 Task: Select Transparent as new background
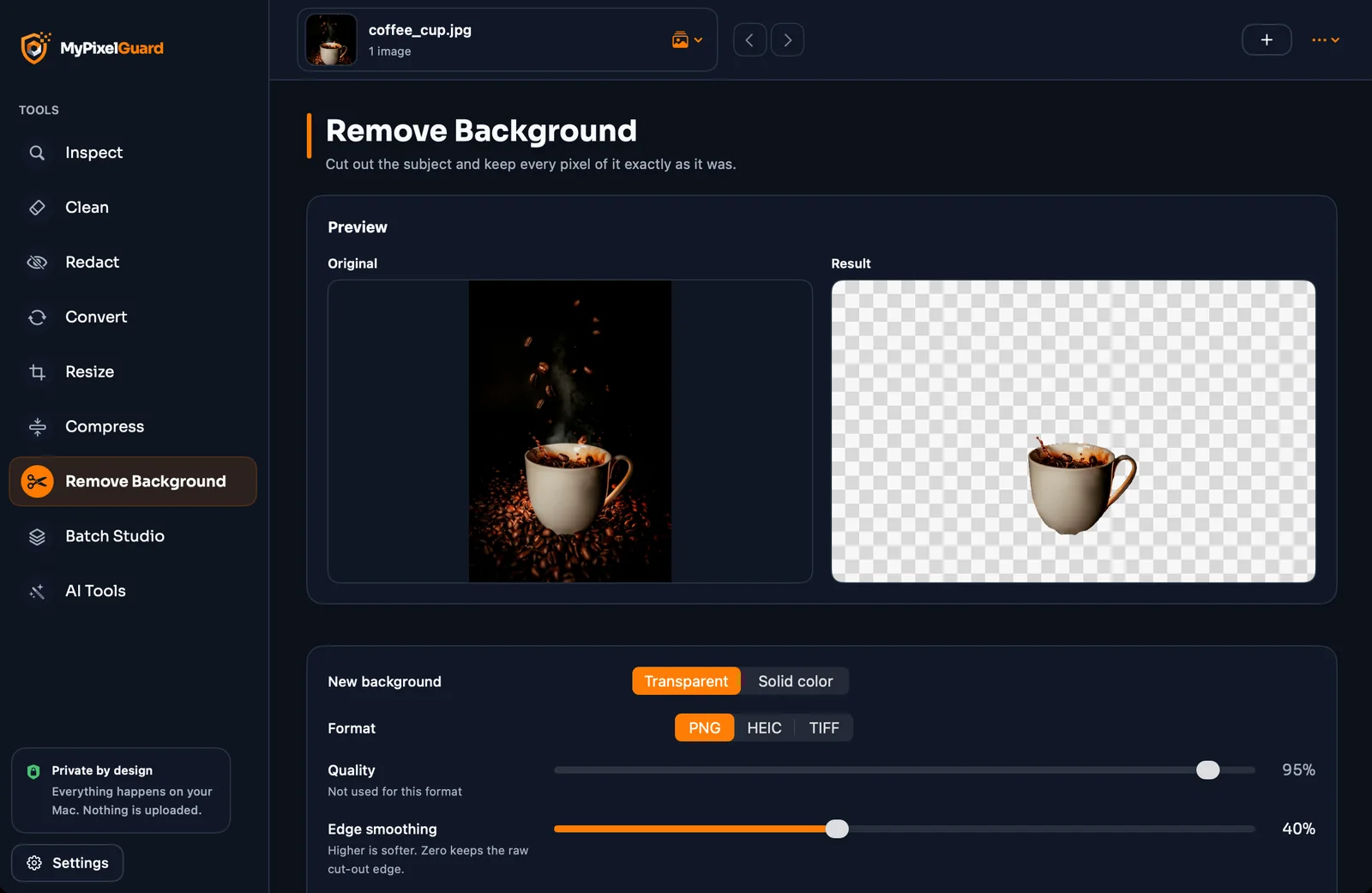coord(686,681)
